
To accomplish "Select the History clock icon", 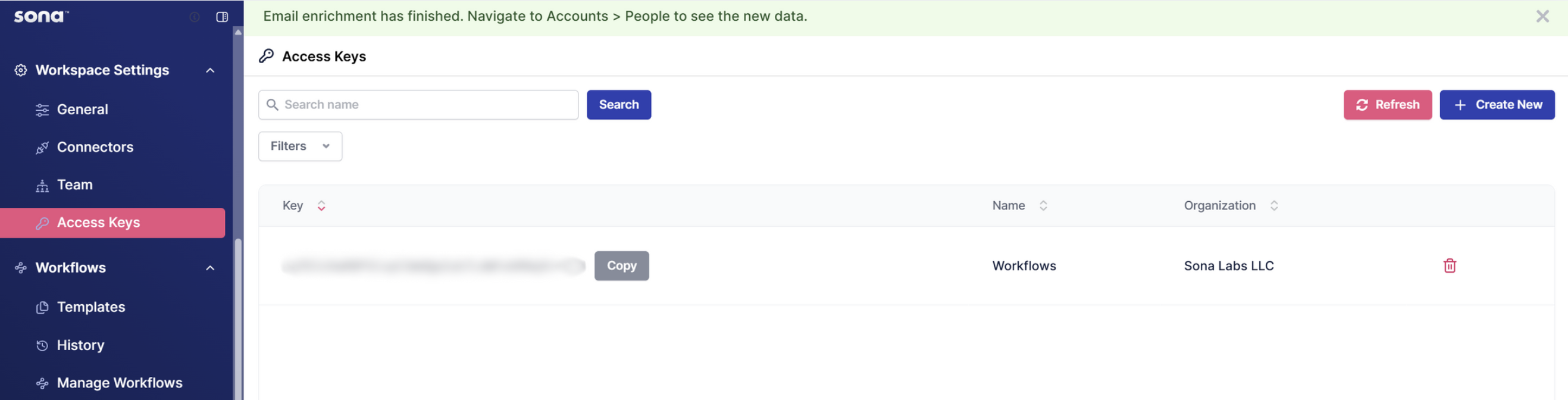I will point(42,345).
